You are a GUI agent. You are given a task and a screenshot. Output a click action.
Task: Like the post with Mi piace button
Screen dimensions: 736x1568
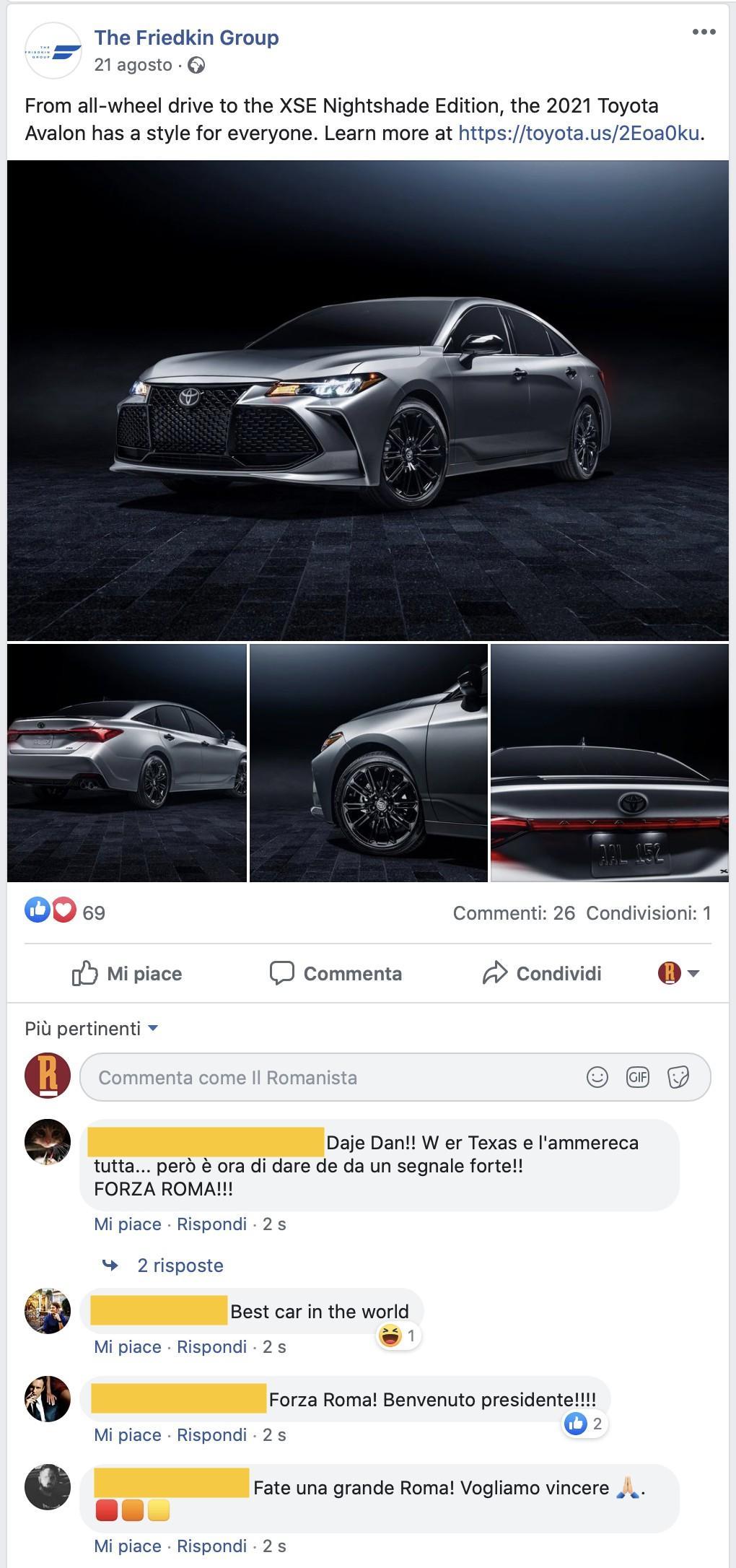127,974
